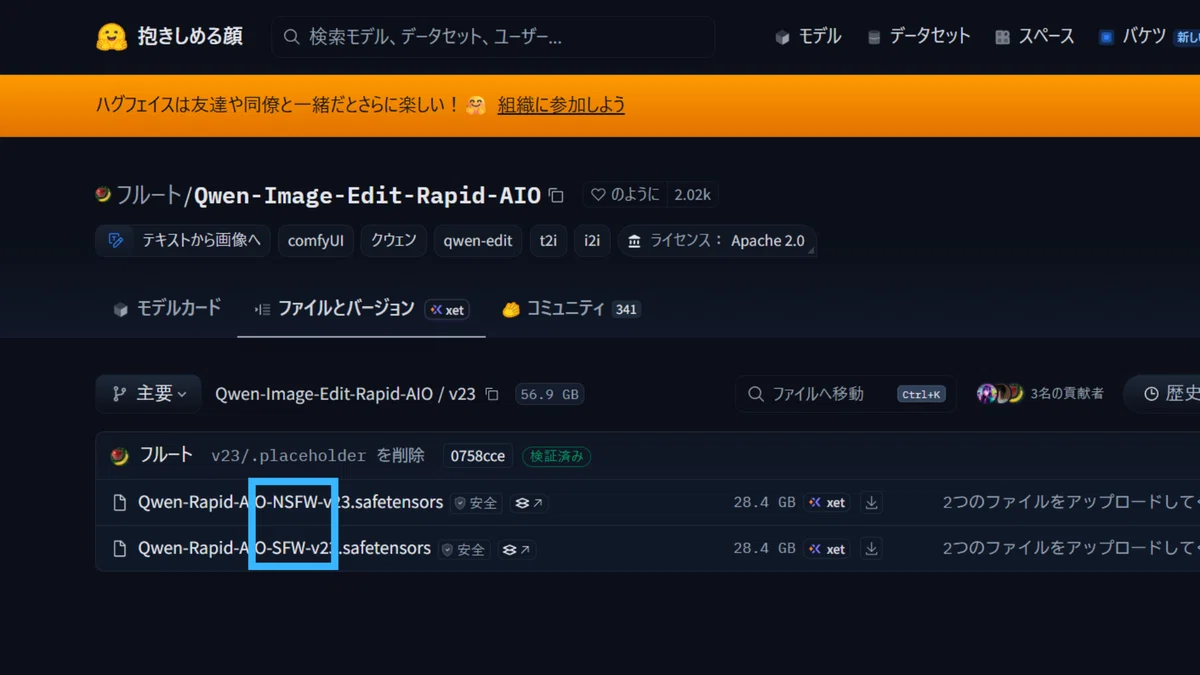Click the ライセンス Apache 2.0 tag
Screen dimensions: 1200x675
tap(717, 241)
